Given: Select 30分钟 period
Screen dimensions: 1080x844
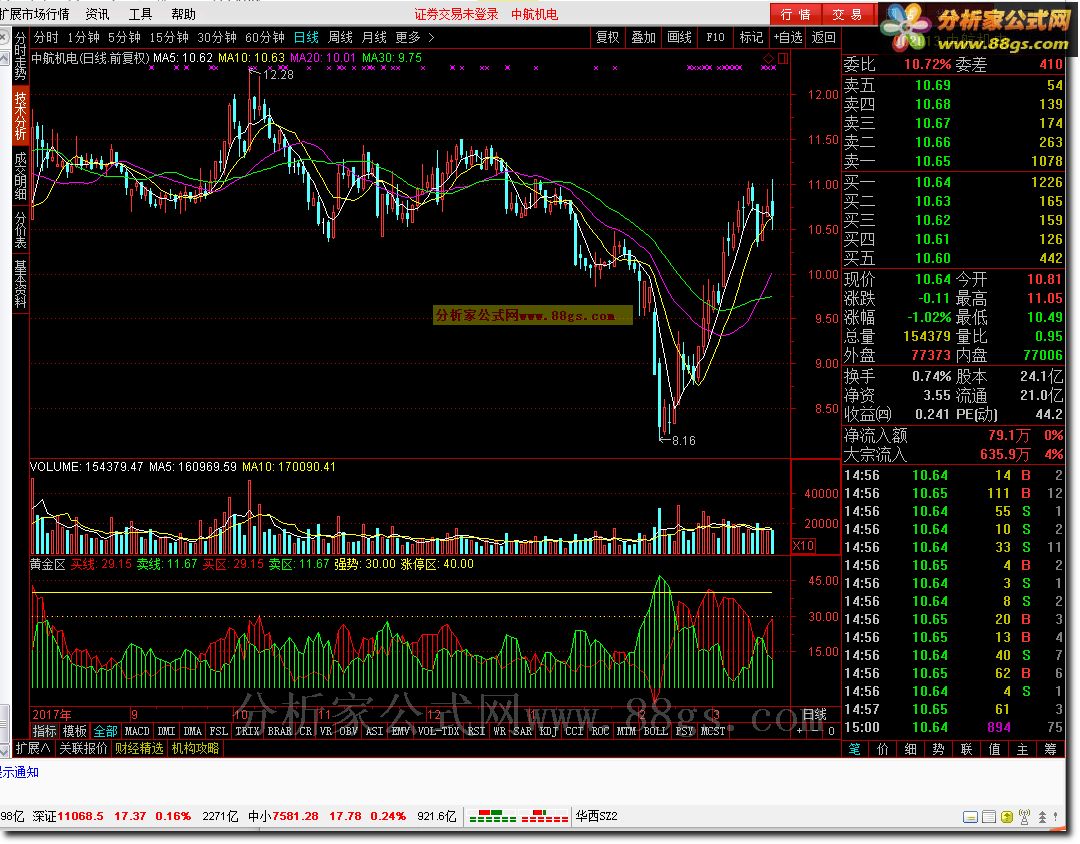Looking at the screenshot, I should point(216,37).
